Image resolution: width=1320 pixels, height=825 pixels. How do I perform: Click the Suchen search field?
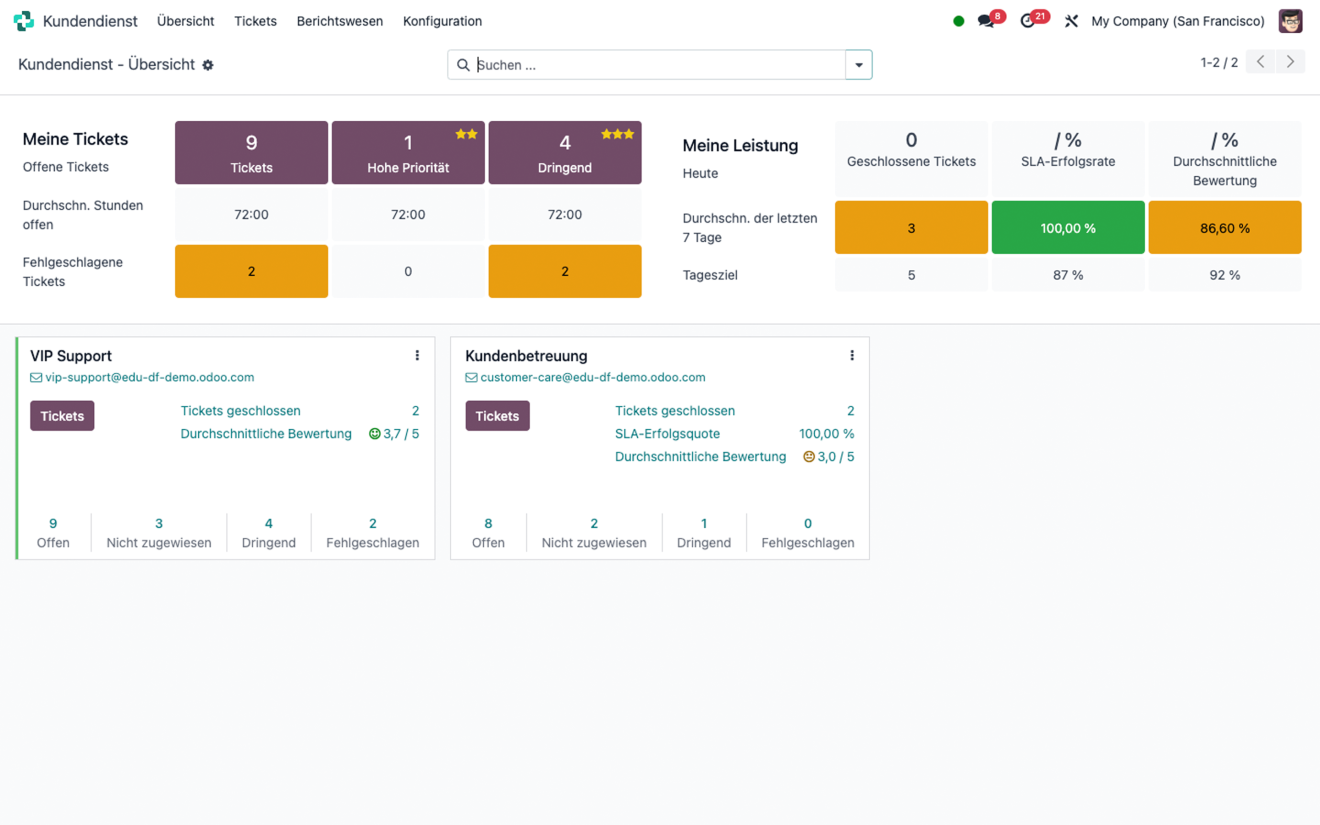660,65
